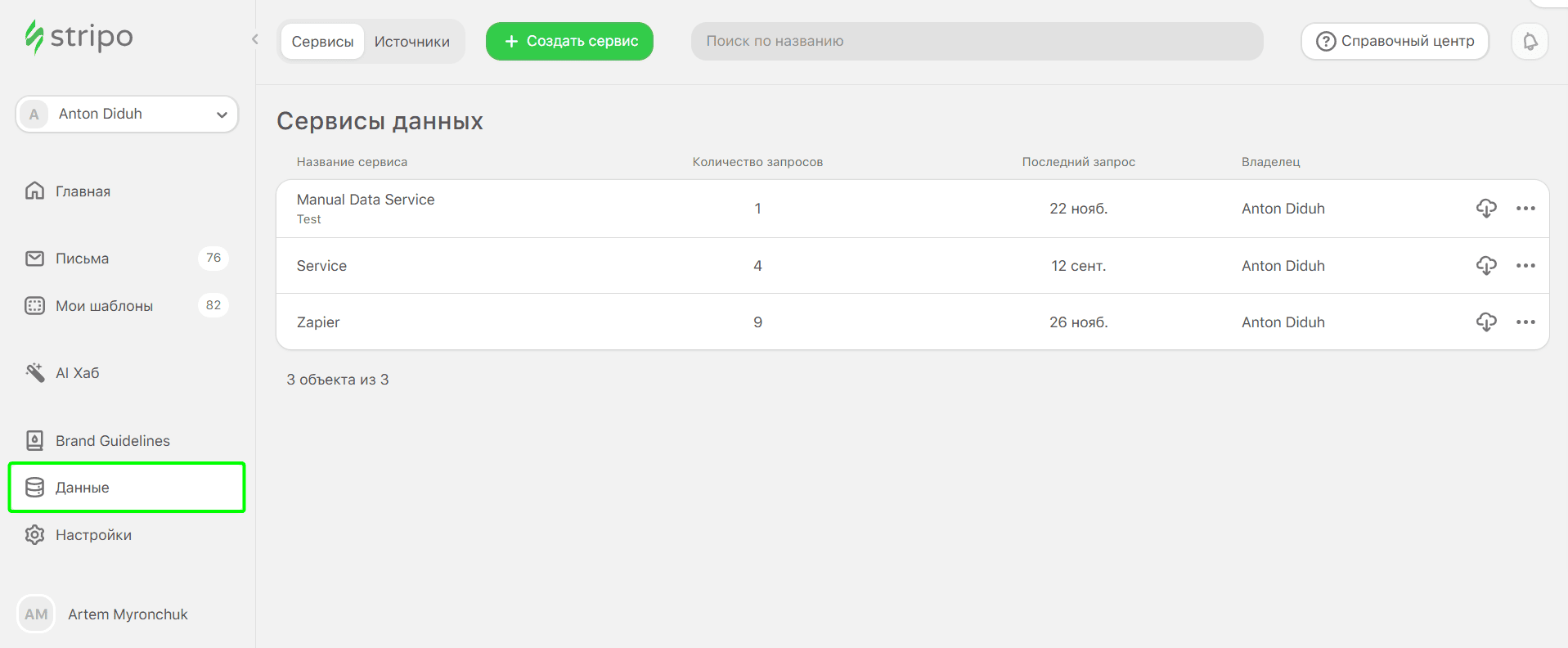1568x648 pixels.
Task: Switch to the Сервисы tab
Action: coord(322,42)
